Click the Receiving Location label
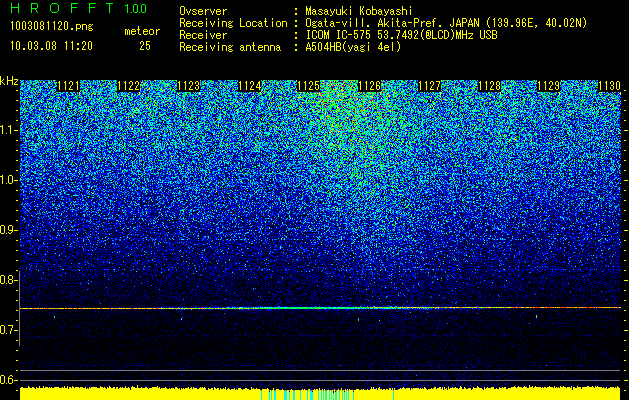The image size is (629, 400). pos(233,23)
